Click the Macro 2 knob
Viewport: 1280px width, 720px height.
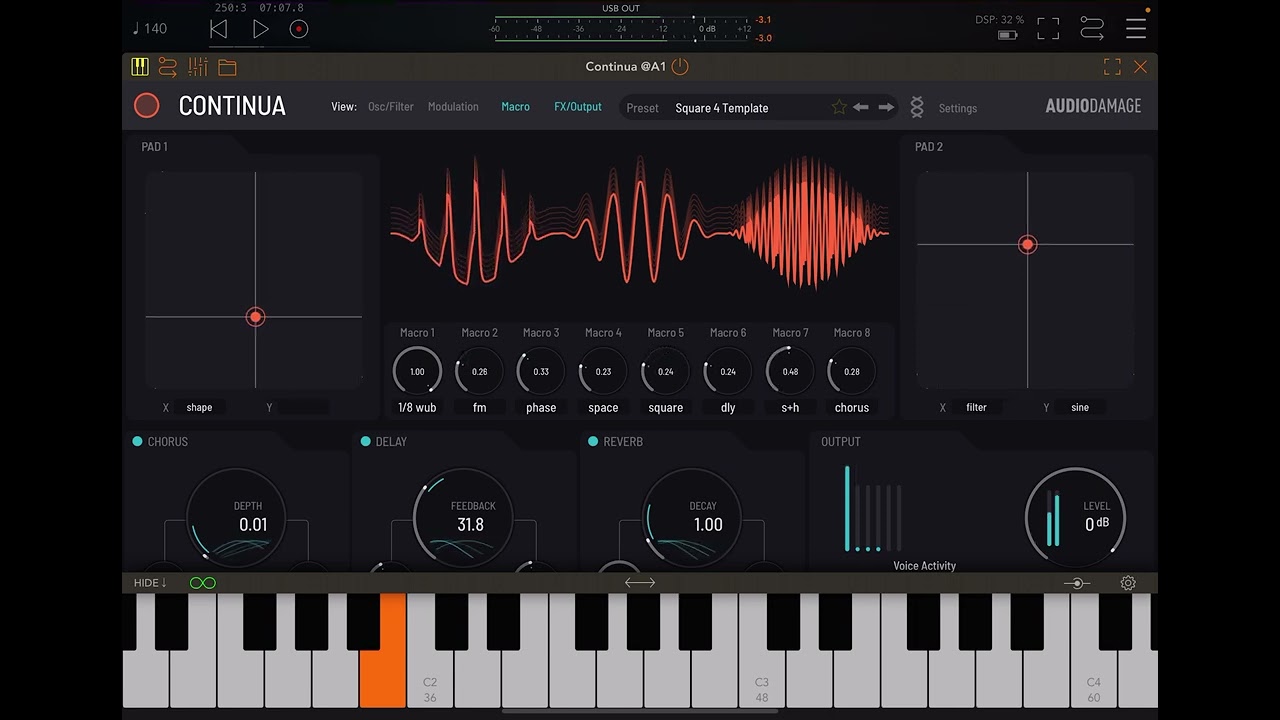tap(480, 371)
